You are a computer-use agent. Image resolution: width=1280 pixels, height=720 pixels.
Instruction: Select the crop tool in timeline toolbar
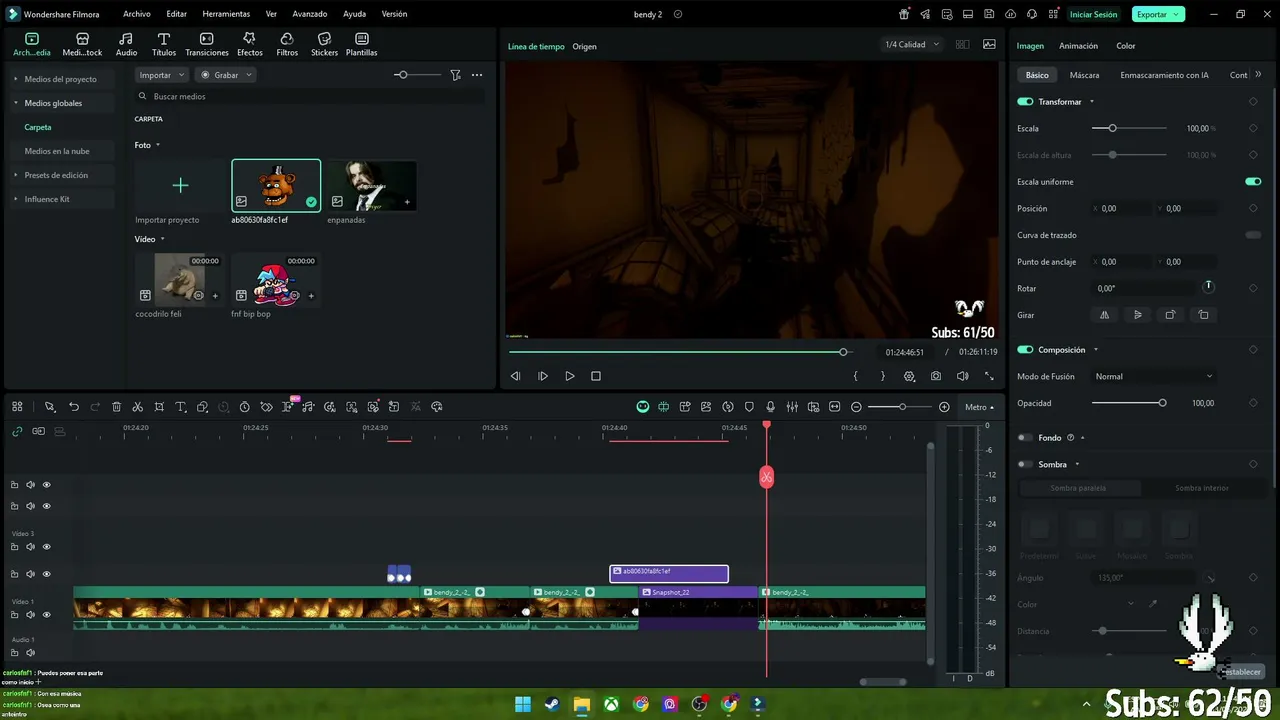pos(159,407)
